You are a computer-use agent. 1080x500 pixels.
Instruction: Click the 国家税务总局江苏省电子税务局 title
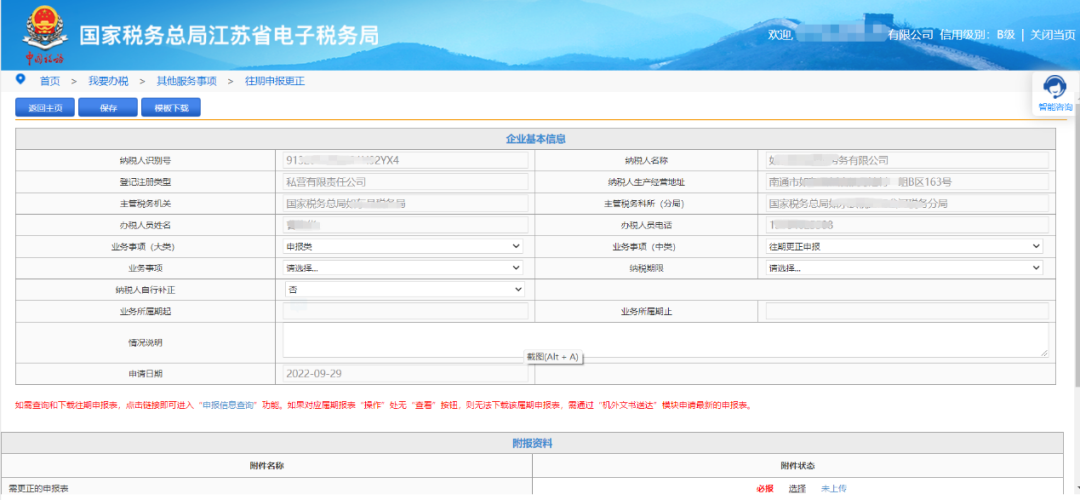229,36
